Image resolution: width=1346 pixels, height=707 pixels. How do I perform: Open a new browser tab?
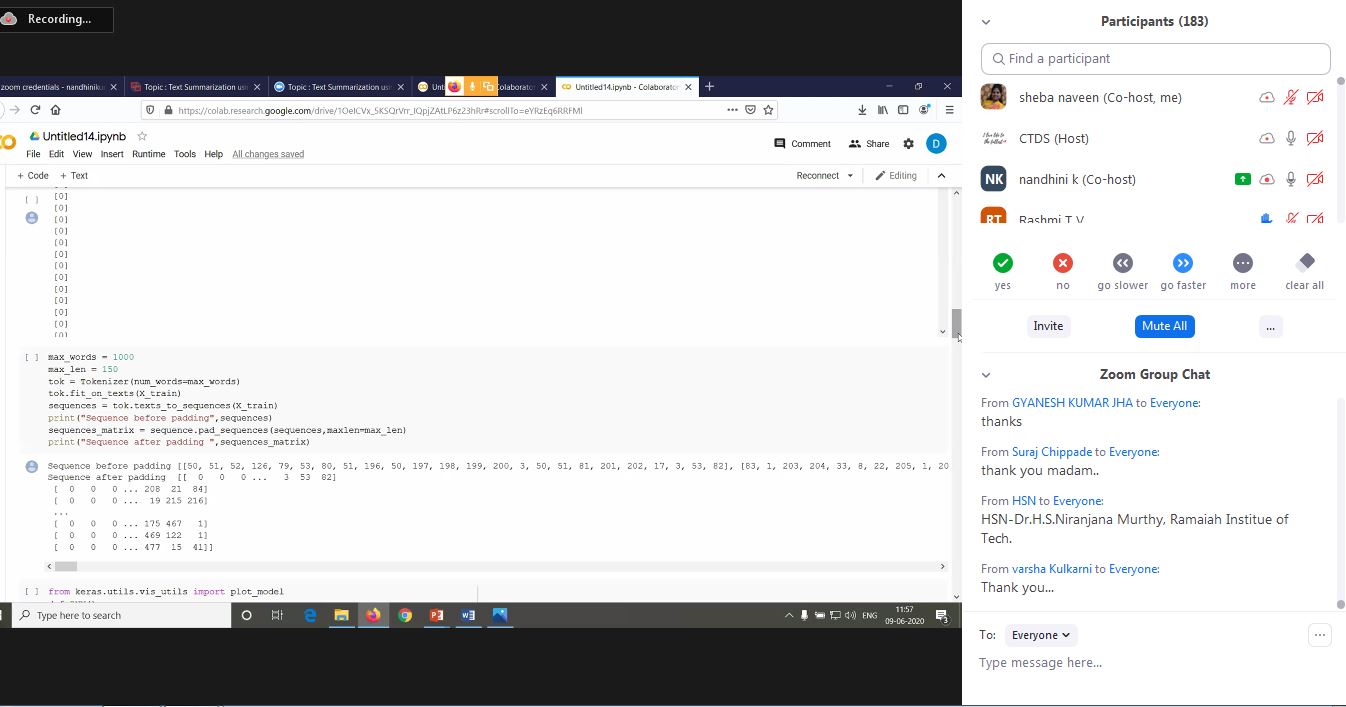click(709, 87)
